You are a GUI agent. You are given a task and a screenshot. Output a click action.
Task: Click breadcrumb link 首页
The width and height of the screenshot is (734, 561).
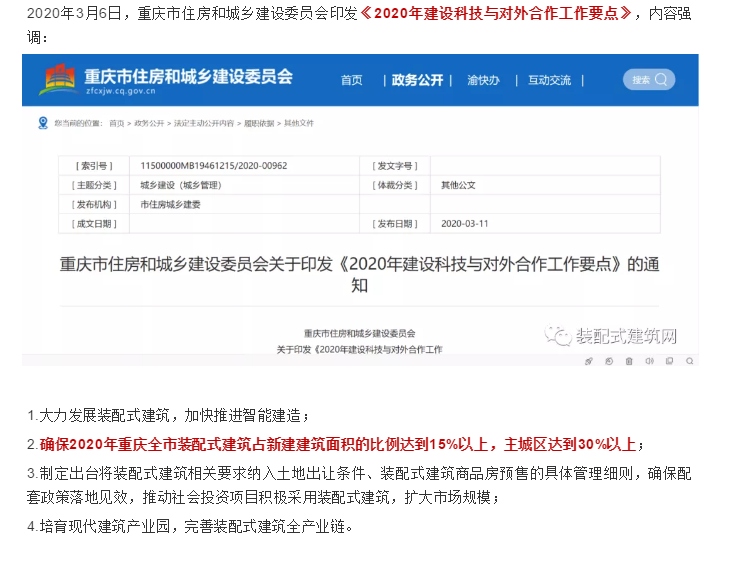[x=117, y=123]
